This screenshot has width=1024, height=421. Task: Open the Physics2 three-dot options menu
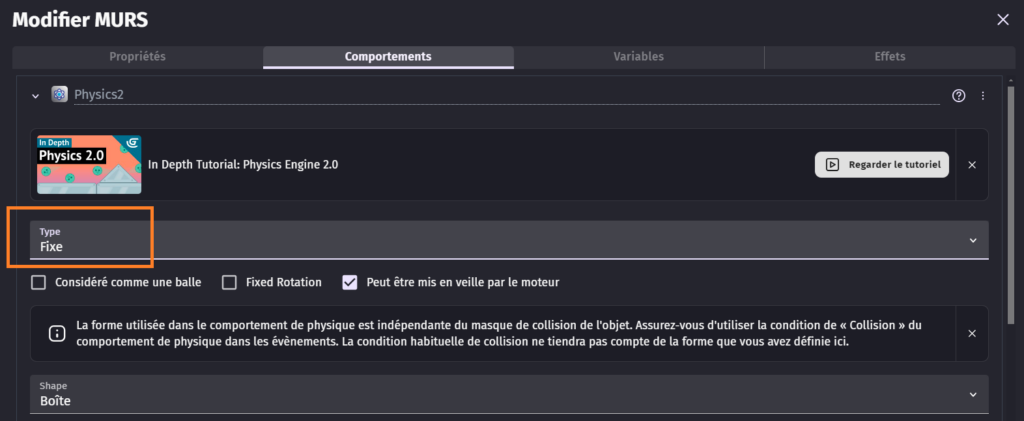983,96
